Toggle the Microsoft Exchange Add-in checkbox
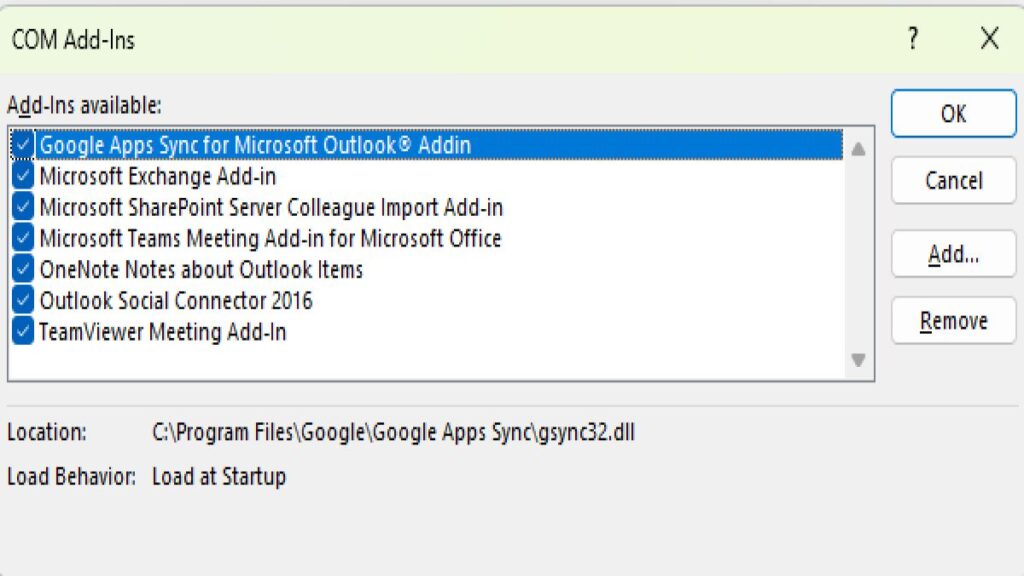The width and height of the screenshot is (1024, 576). point(24,177)
